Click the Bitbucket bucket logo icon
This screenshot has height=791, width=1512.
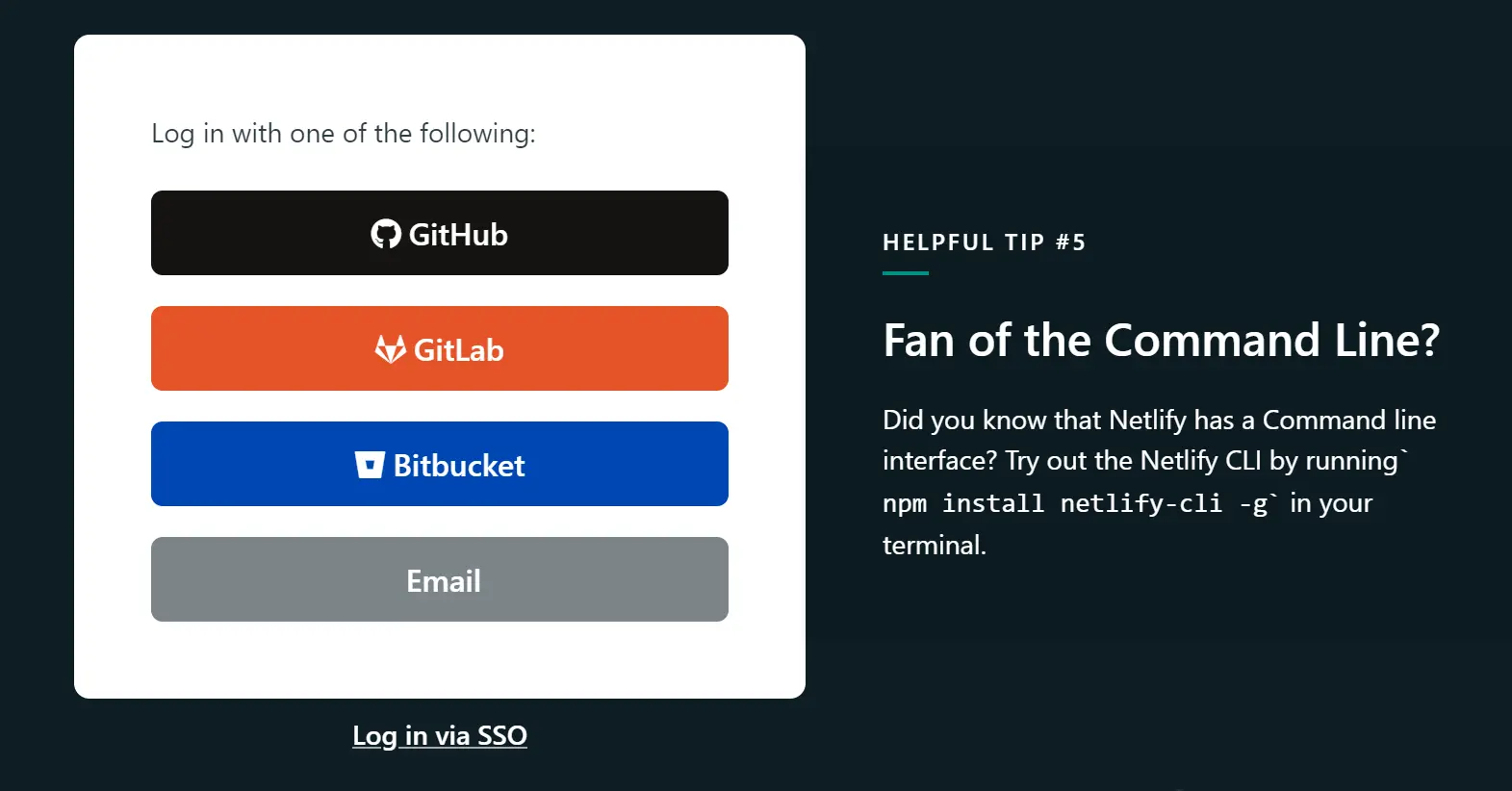[x=370, y=465]
